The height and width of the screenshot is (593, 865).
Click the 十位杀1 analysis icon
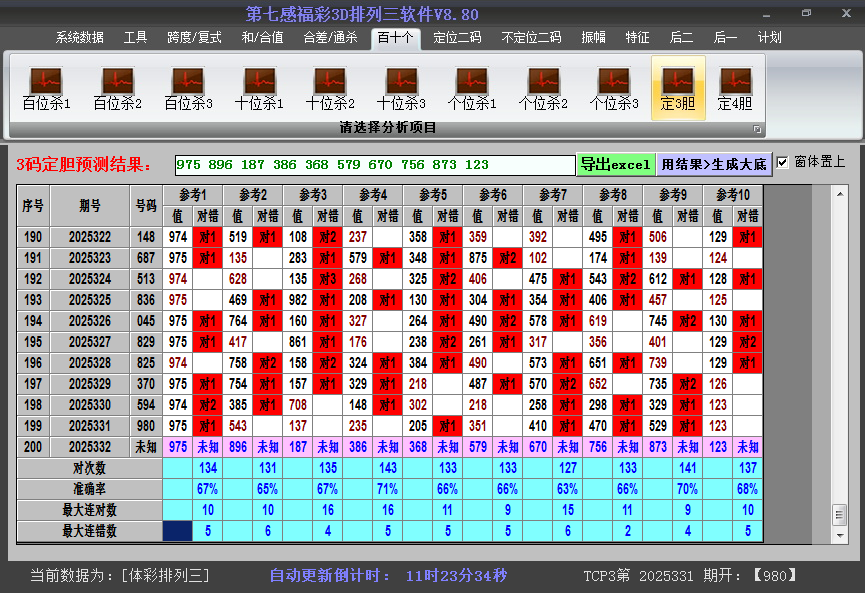[259, 80]
